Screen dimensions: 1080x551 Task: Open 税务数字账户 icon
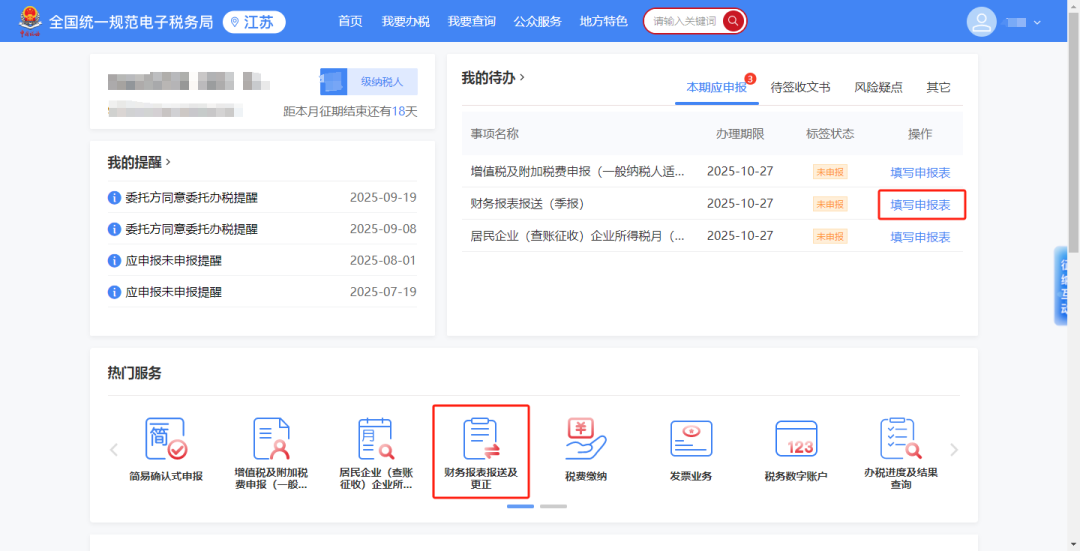pyautogui.click(x=796, y=439)
